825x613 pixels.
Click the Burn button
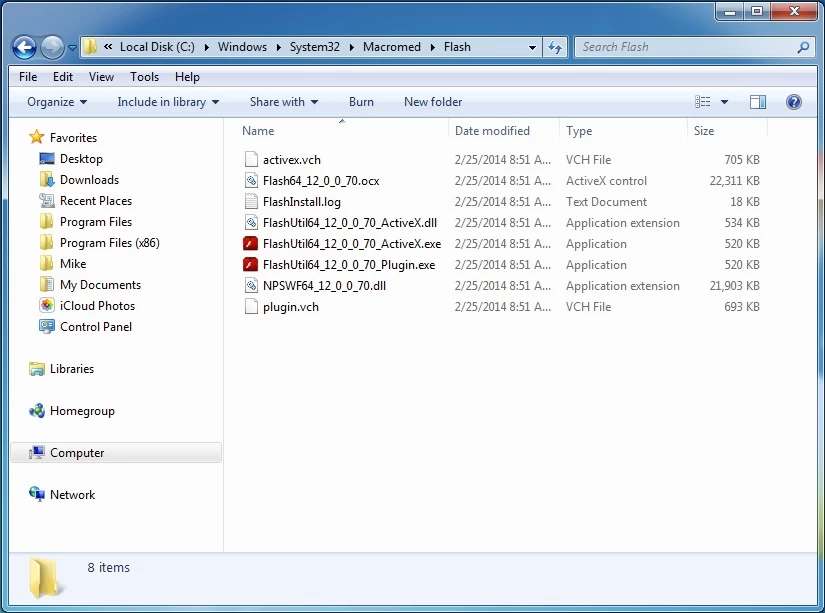point(361,102)
